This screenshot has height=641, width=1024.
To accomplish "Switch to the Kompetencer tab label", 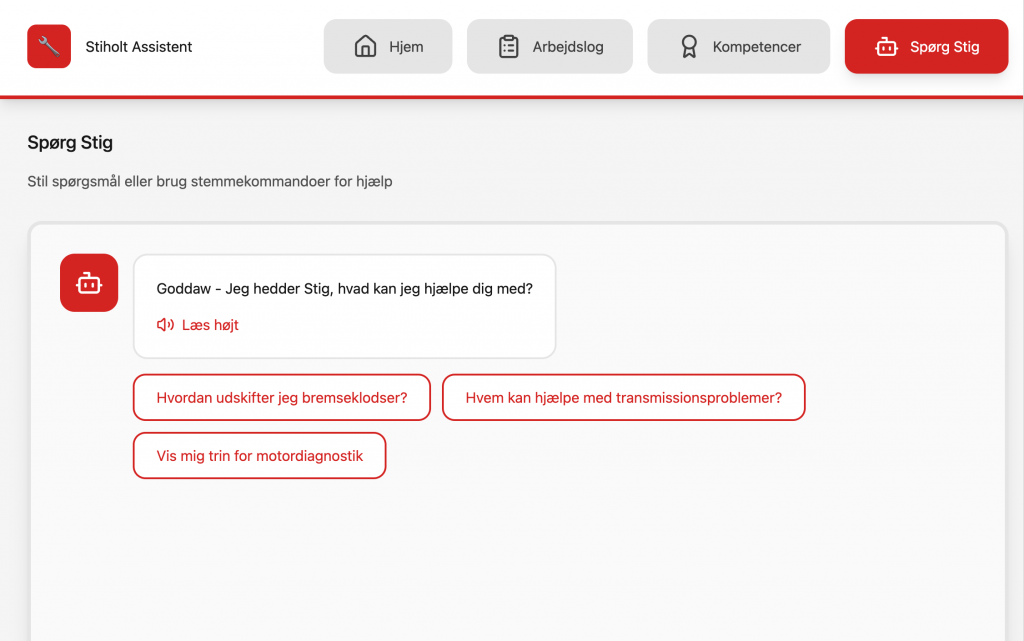I will coord(756,47).
